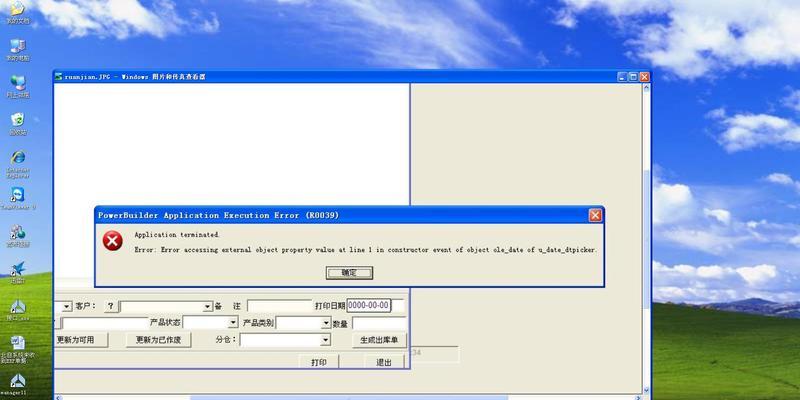
Task: Click the red error X icon in the dialog
Action: click(112, 240)
